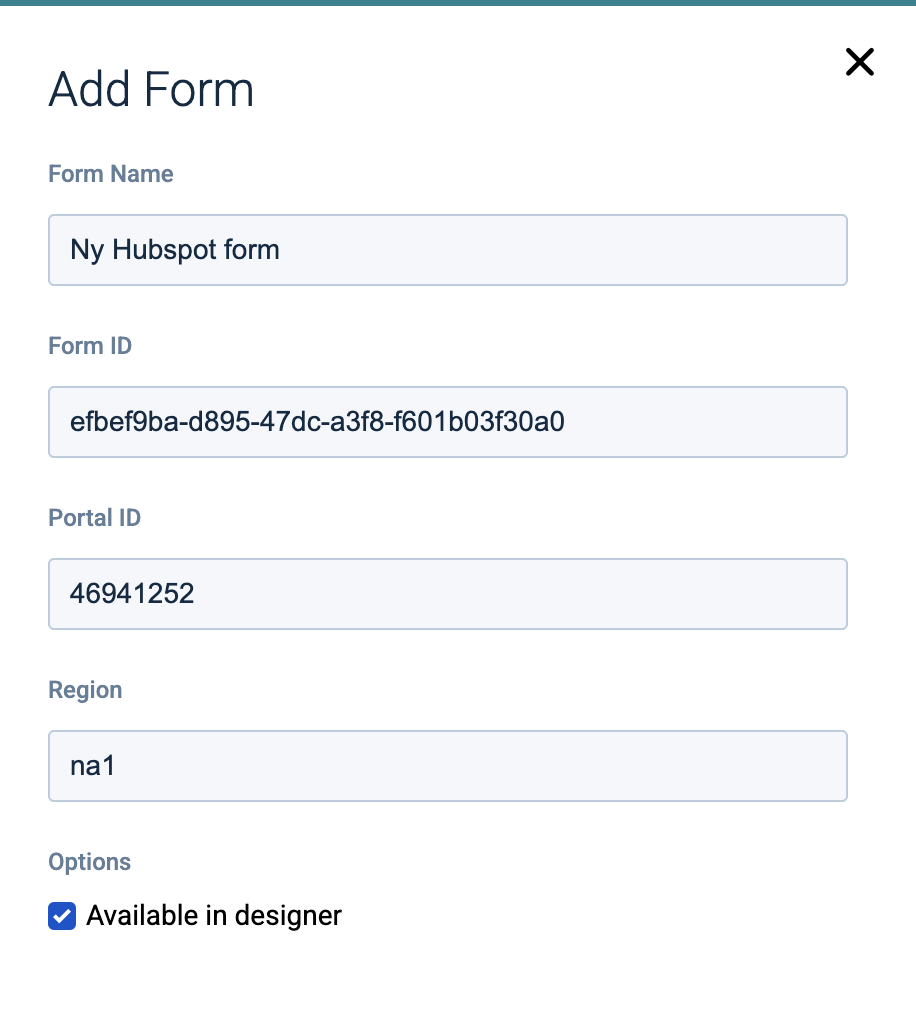Click the "Available in designer" label text
The width and height of the screenshot is (916, 1030).
214,915
